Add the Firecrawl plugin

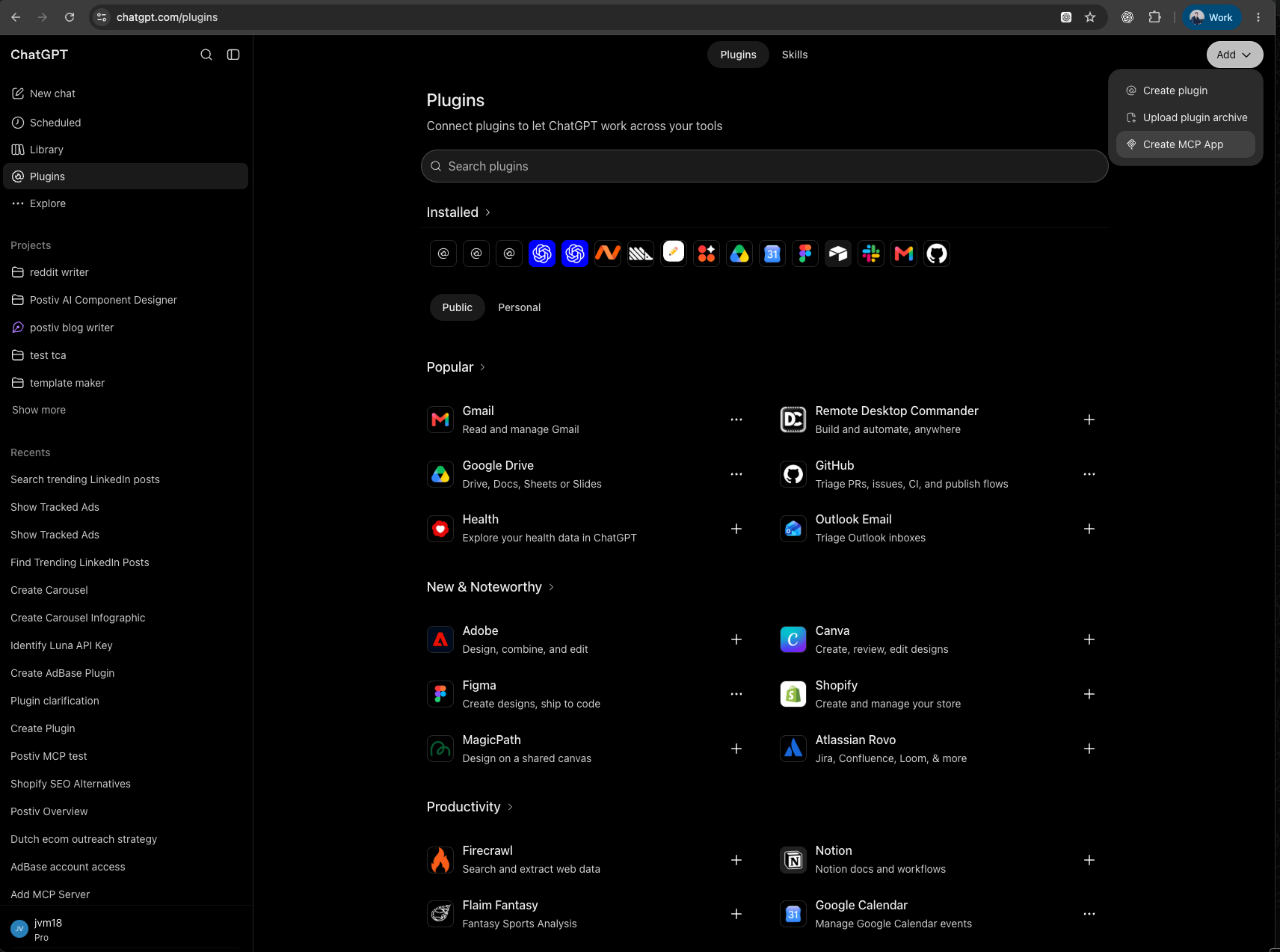pos(736,860)
